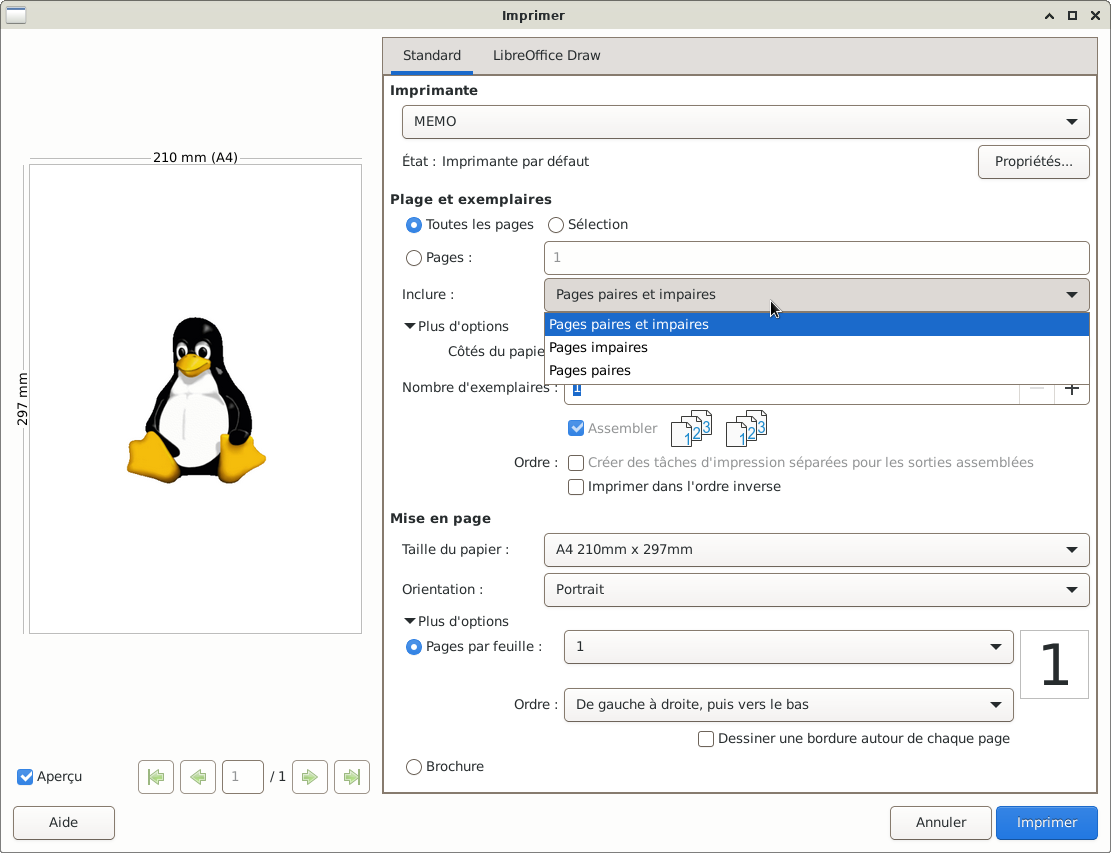Viewport: 1111px width, 853px height.
Task: Maximize the Imprimer dialog window
Action: coord(1072,16)
